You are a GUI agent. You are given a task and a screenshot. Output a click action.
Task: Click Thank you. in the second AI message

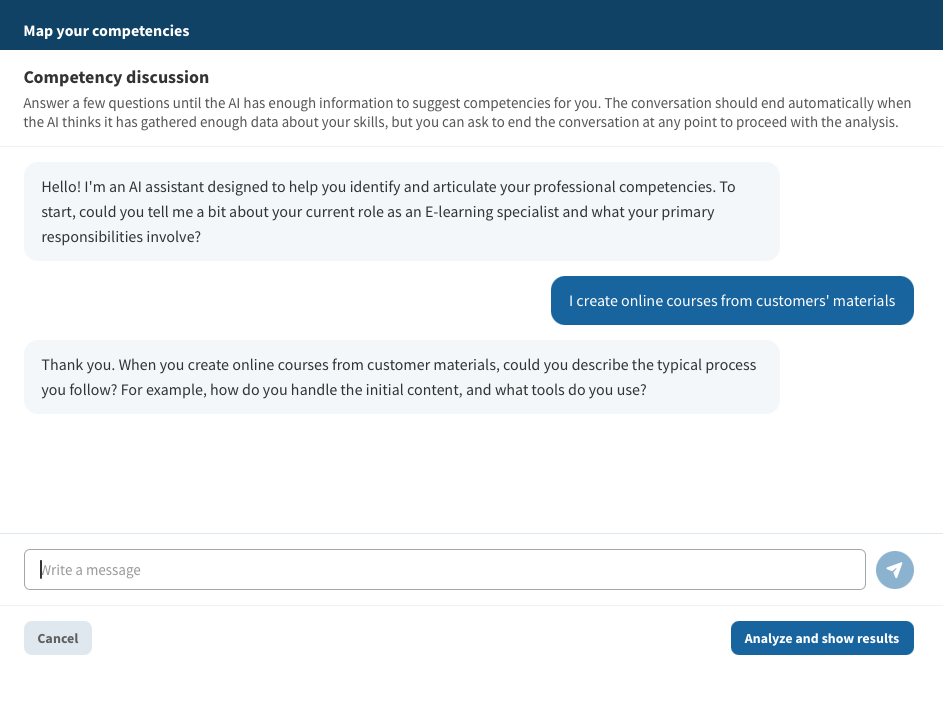pos(78,365)
